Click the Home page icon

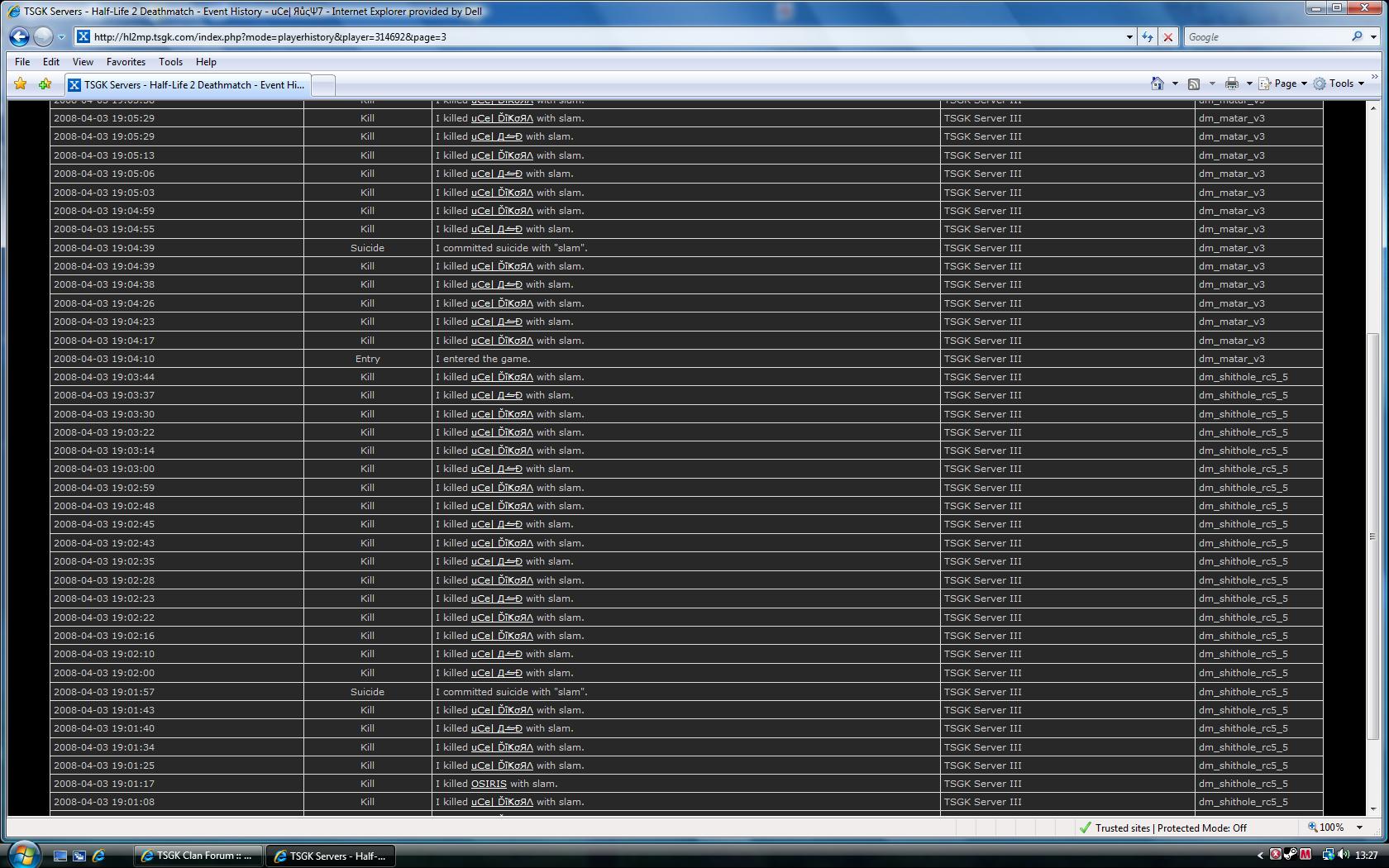[x=1157, y=83]
